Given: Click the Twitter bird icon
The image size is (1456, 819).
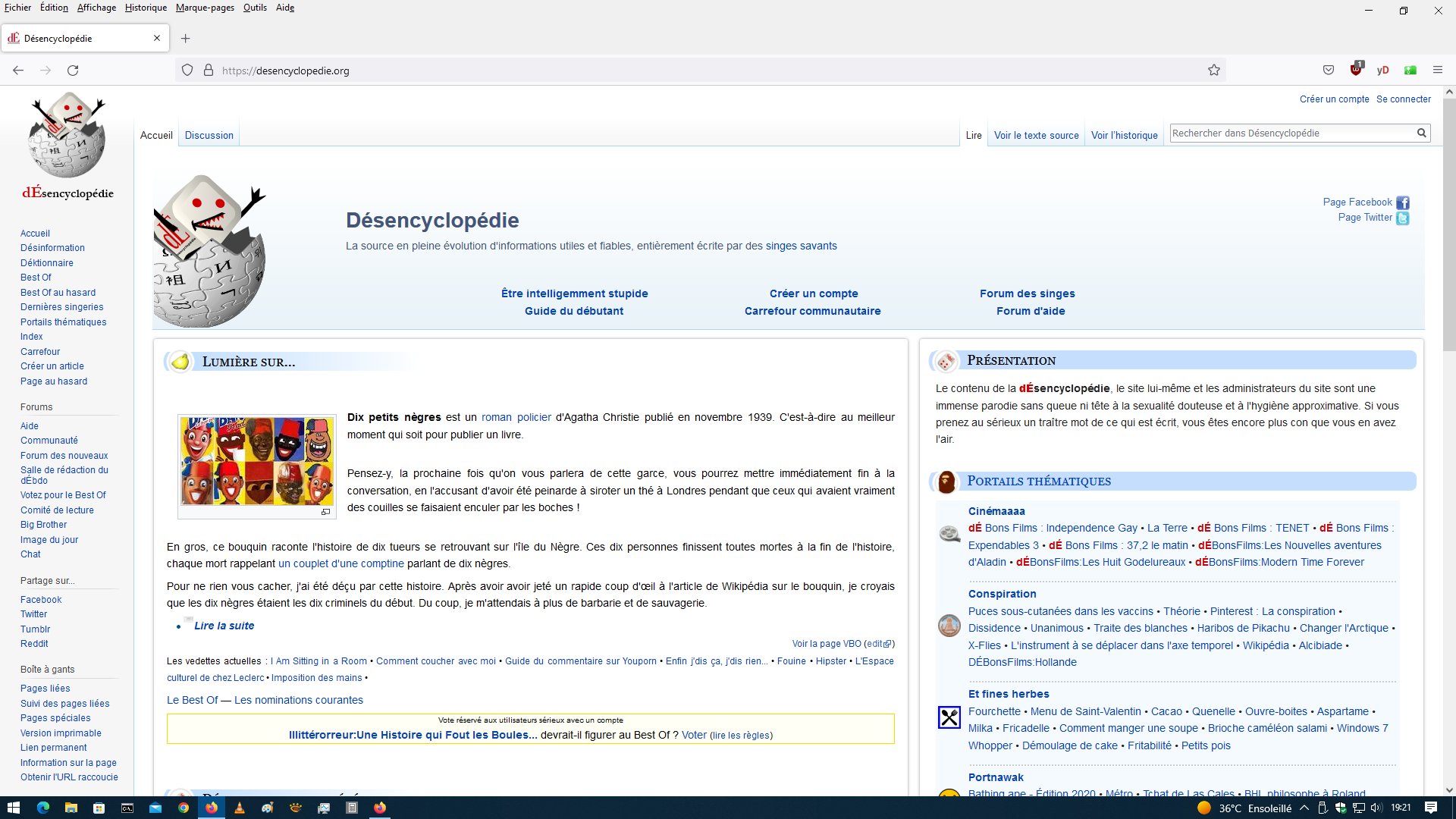Looking at the screenshot, I should coord(1403,218).
